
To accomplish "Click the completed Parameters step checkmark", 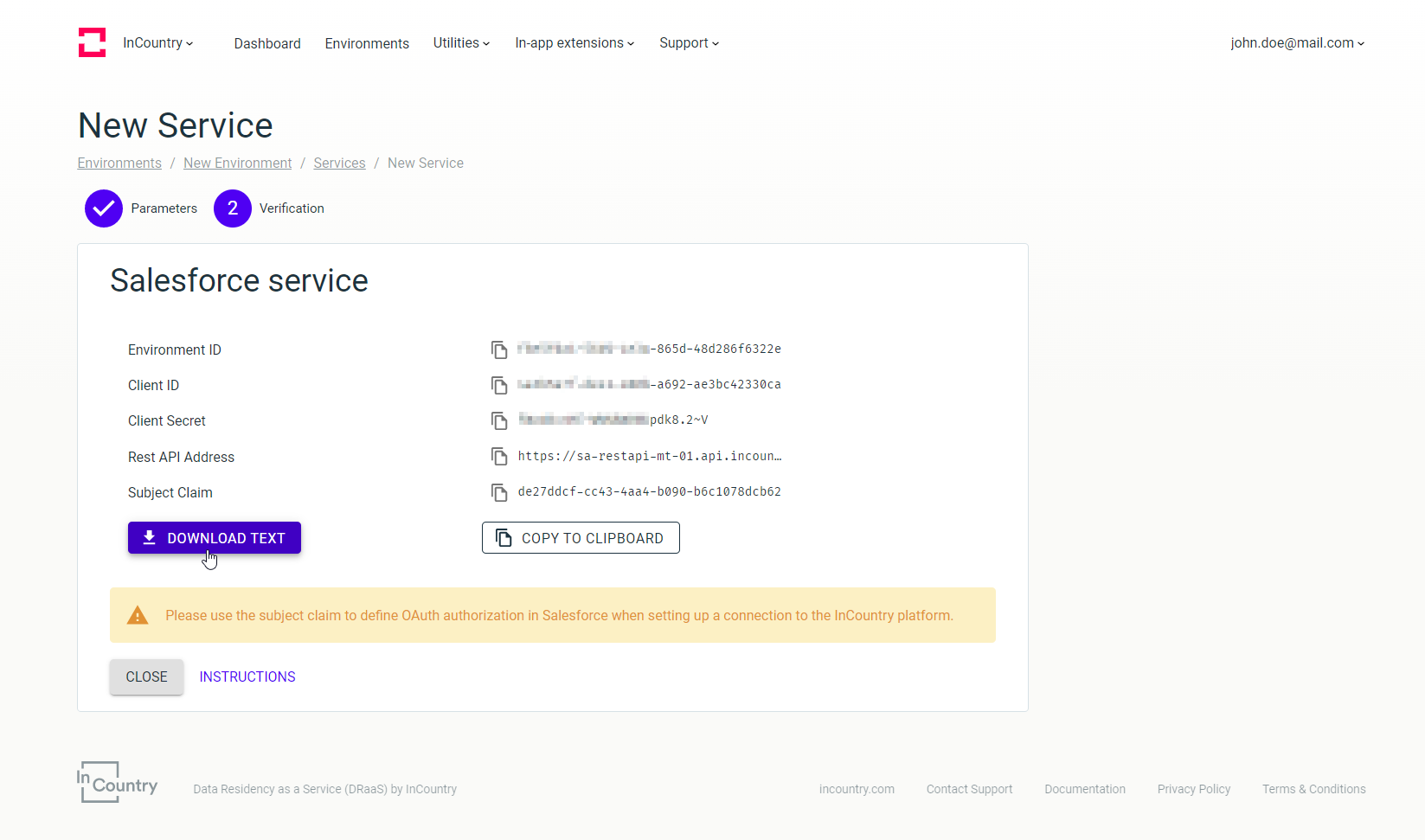I will (x=104, y=208).
